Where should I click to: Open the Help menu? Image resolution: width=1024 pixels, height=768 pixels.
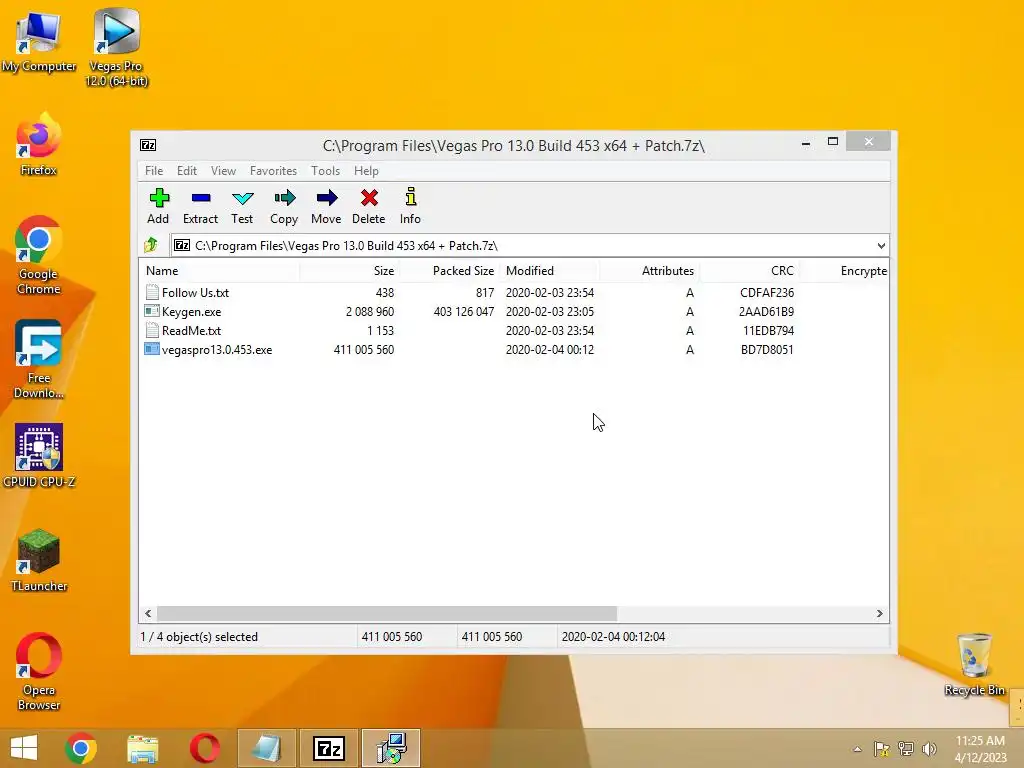pyautogui.click(x=366, y=170)
